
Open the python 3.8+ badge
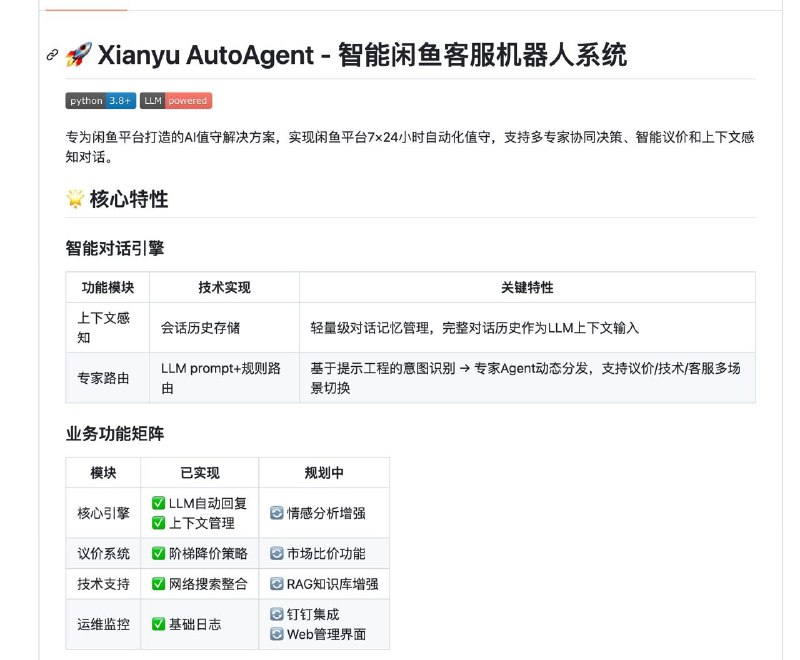101,101
